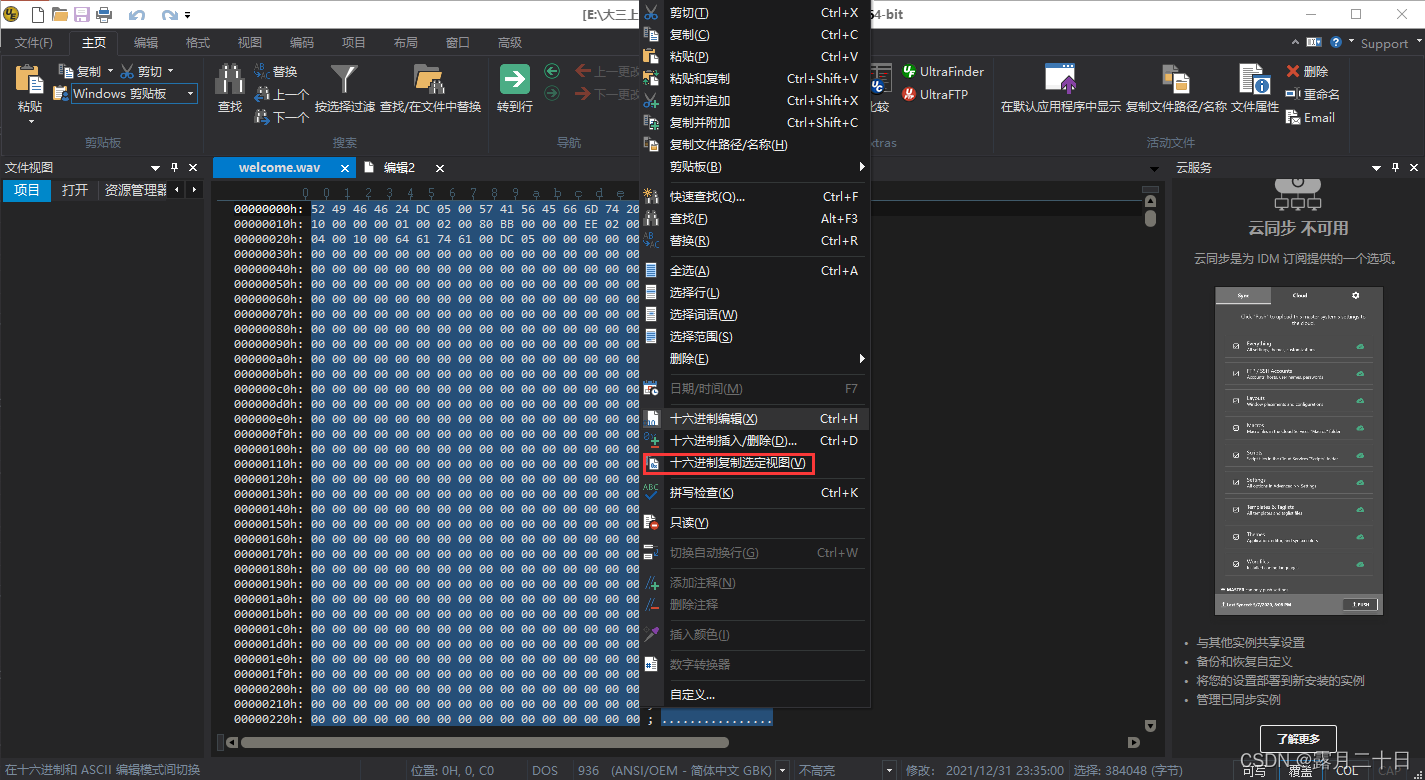Choose 自定义... at context menu bottom
The width and height of the screenshot is (1425, 780).
click(x=755, y=695)
